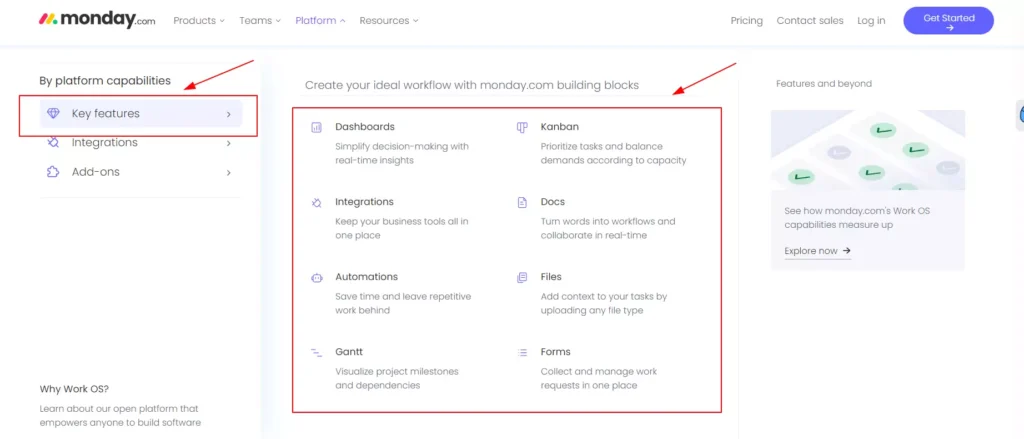
Task: Click the Docs document icon
Action: coord(522,203)
